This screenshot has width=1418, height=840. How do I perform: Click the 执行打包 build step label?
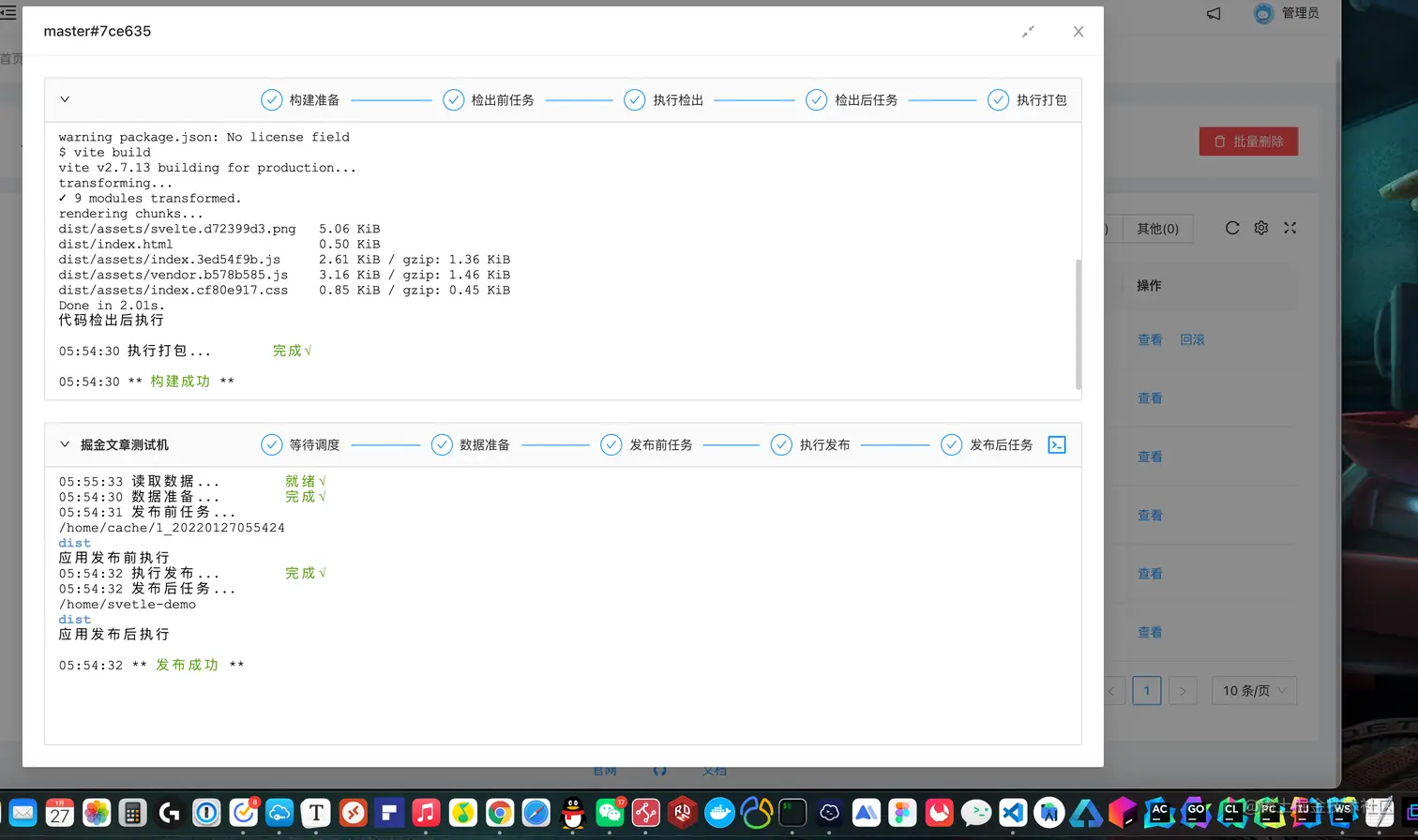[1042, 100]
